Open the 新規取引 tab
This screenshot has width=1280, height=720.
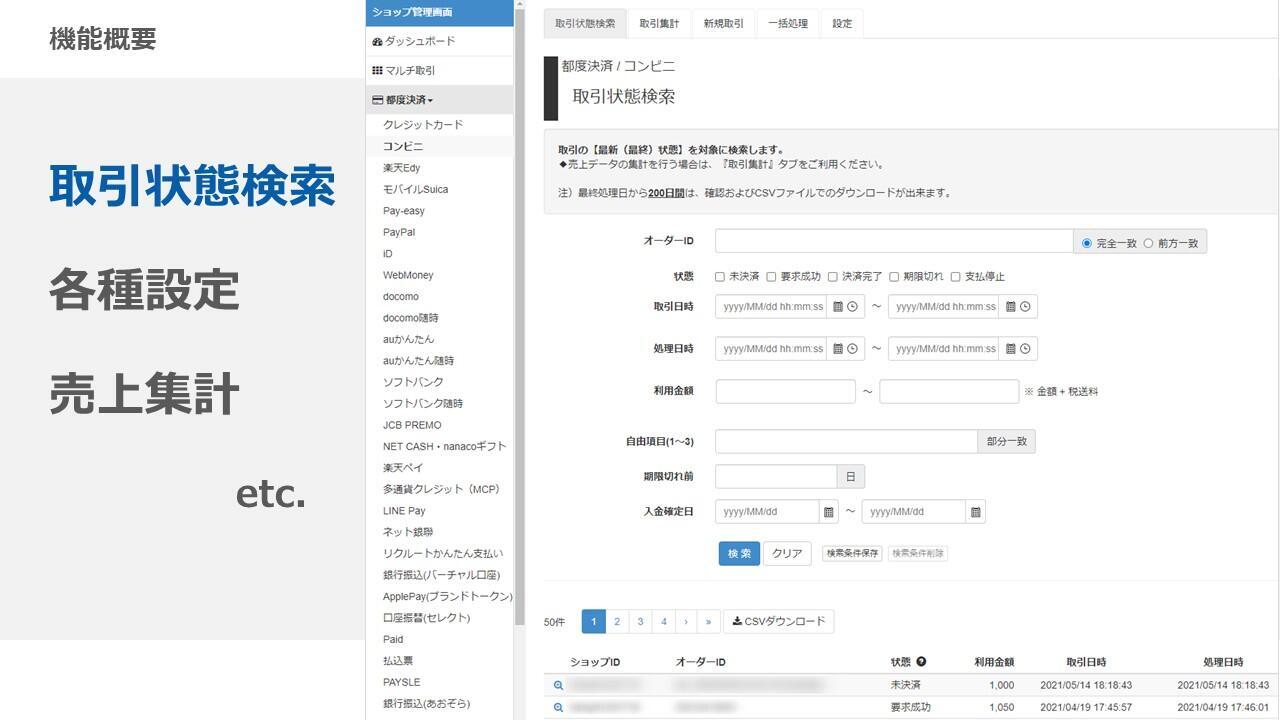tap(723, 24)
